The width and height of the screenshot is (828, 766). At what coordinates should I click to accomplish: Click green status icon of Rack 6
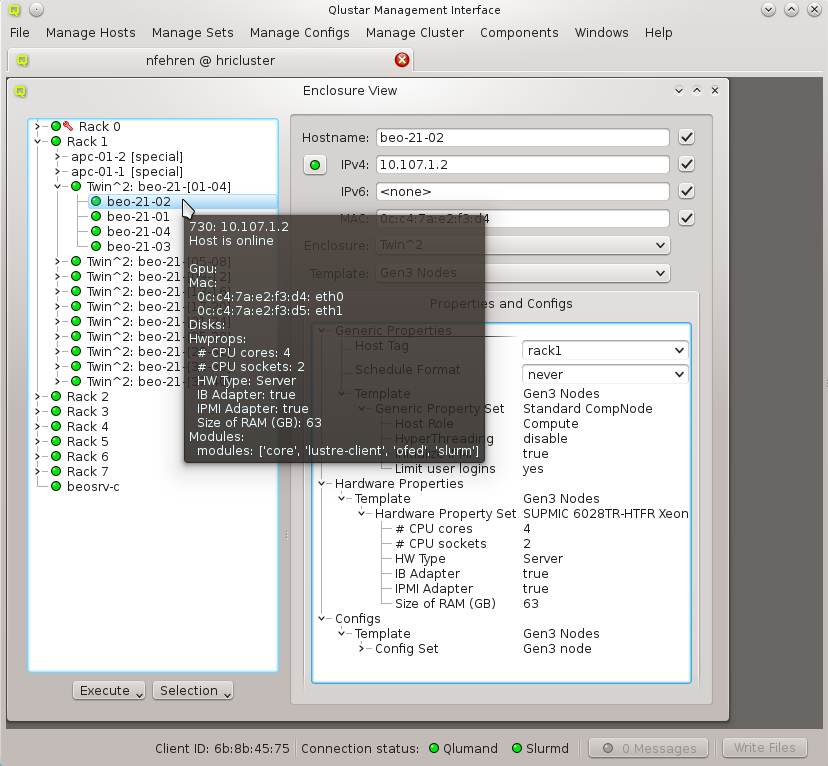tap(56, 456)
